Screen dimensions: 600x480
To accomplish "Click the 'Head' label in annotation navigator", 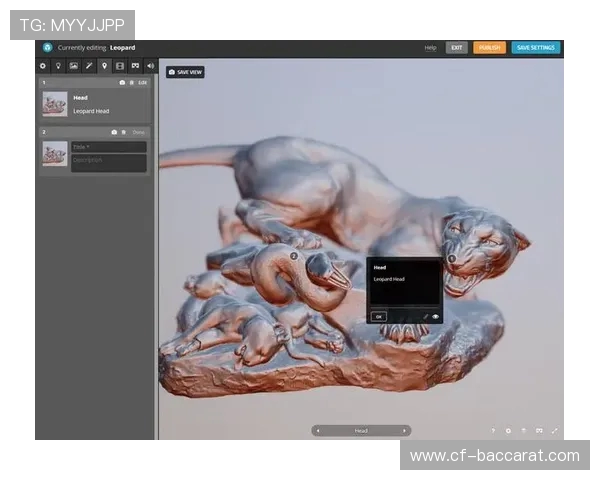I will [x=361, y=431].
